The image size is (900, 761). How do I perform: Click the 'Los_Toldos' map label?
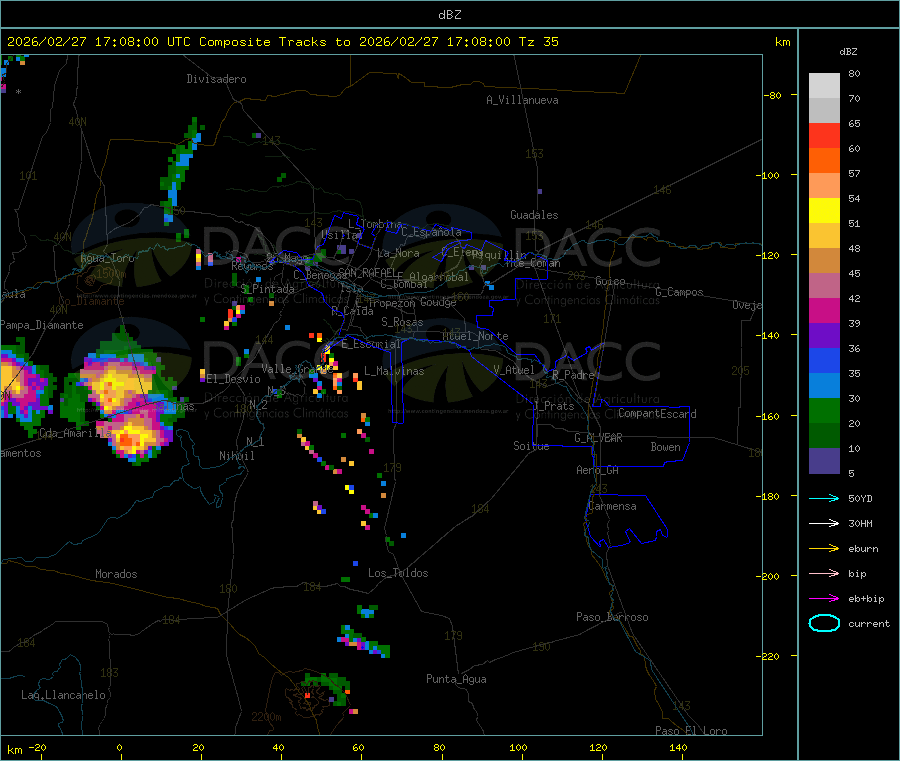(x=398, y=573)
